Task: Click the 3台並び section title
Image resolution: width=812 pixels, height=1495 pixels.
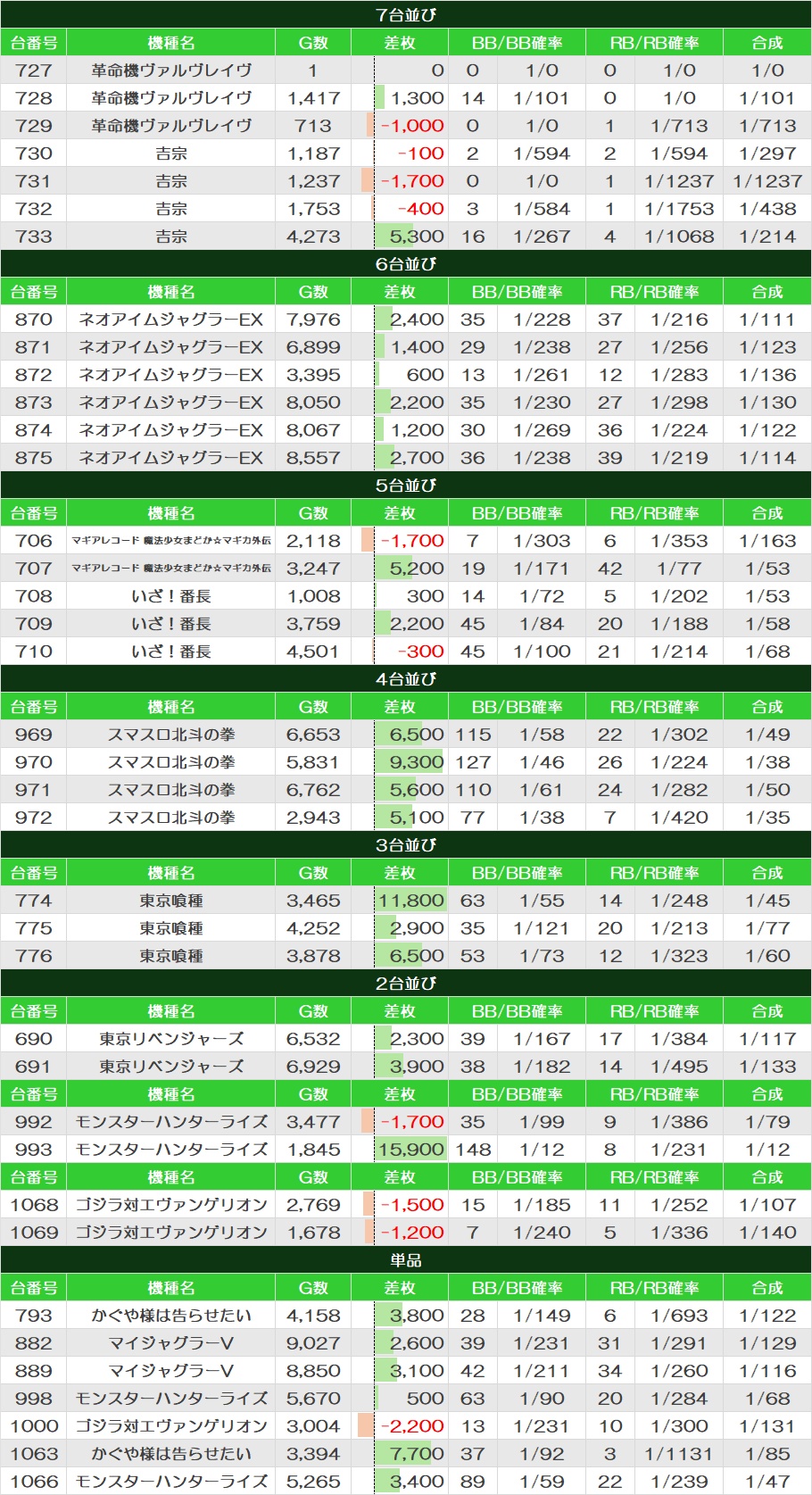Action: click(x=406, y=844)
